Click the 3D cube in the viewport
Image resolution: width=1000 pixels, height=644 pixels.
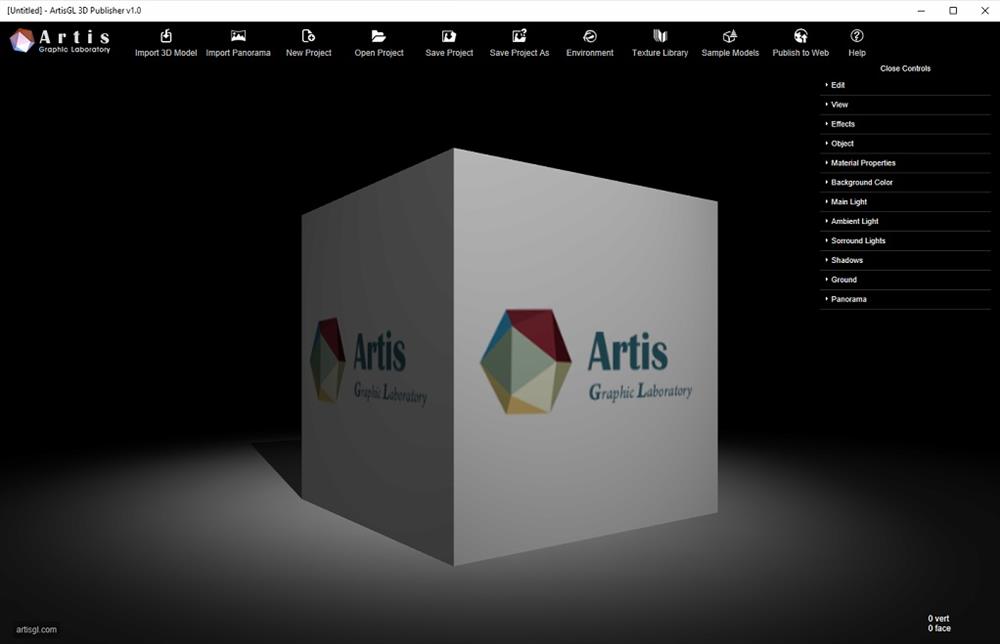coord(510,357)
